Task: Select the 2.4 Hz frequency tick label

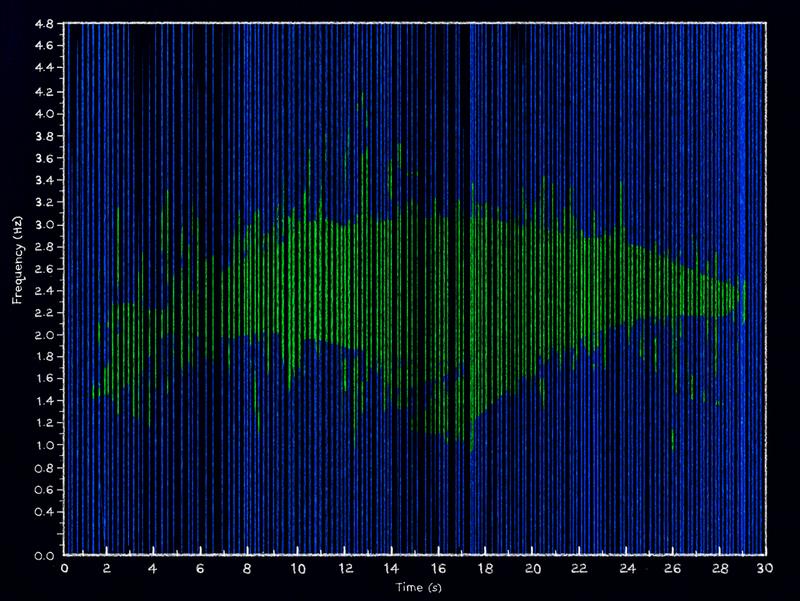Action: [44, 291]
